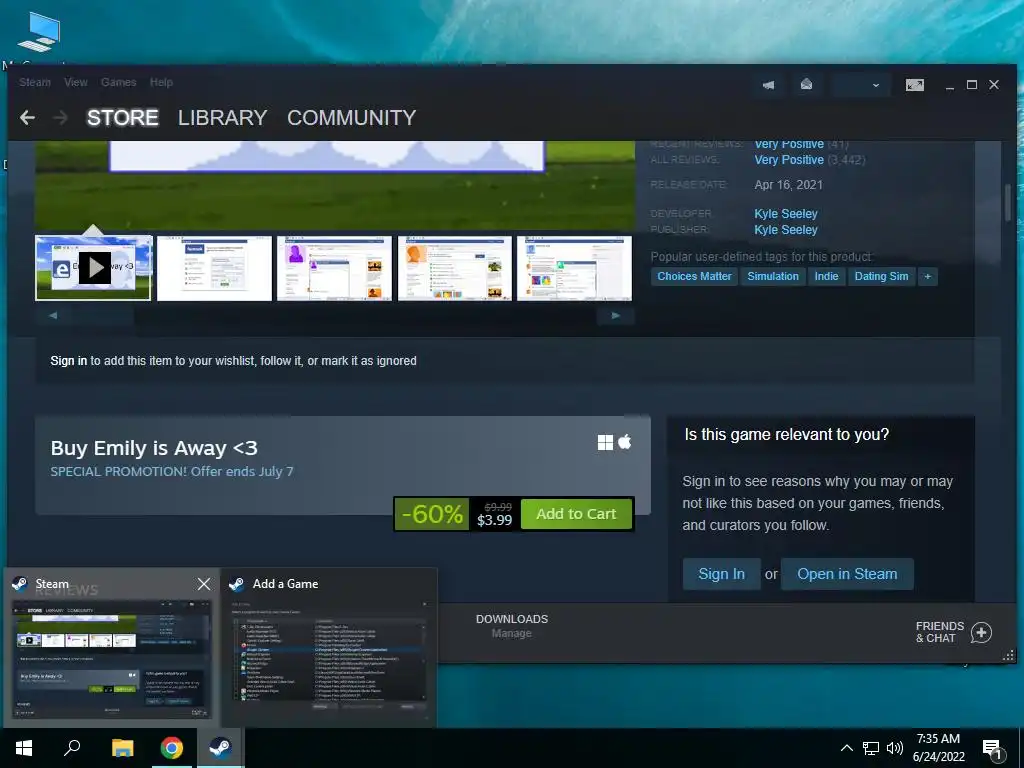Play the trailer video thumbnail

[x=93, y=268]
